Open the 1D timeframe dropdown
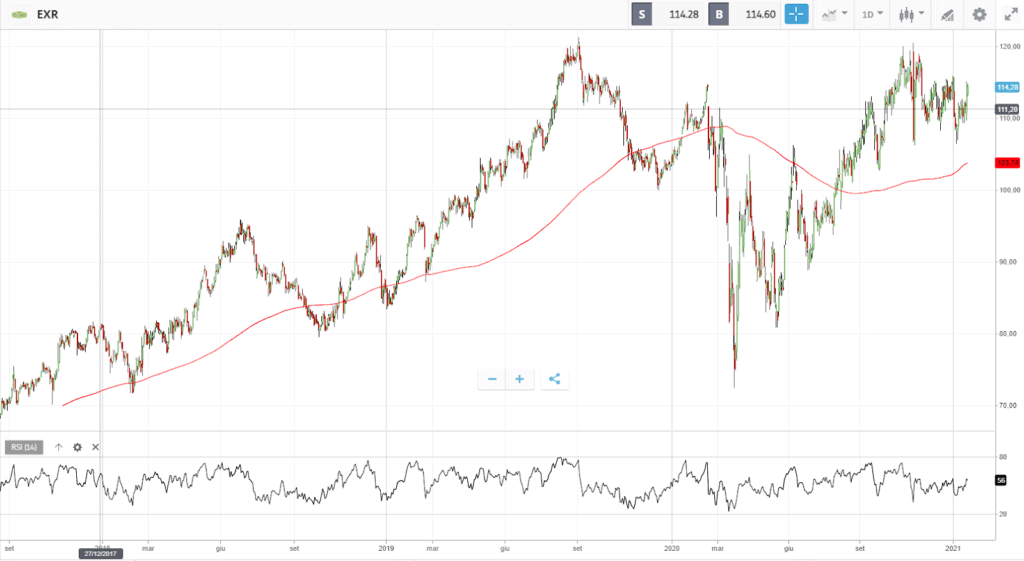This screenshot has height=561, width=1024. click(x=872, y=14)
